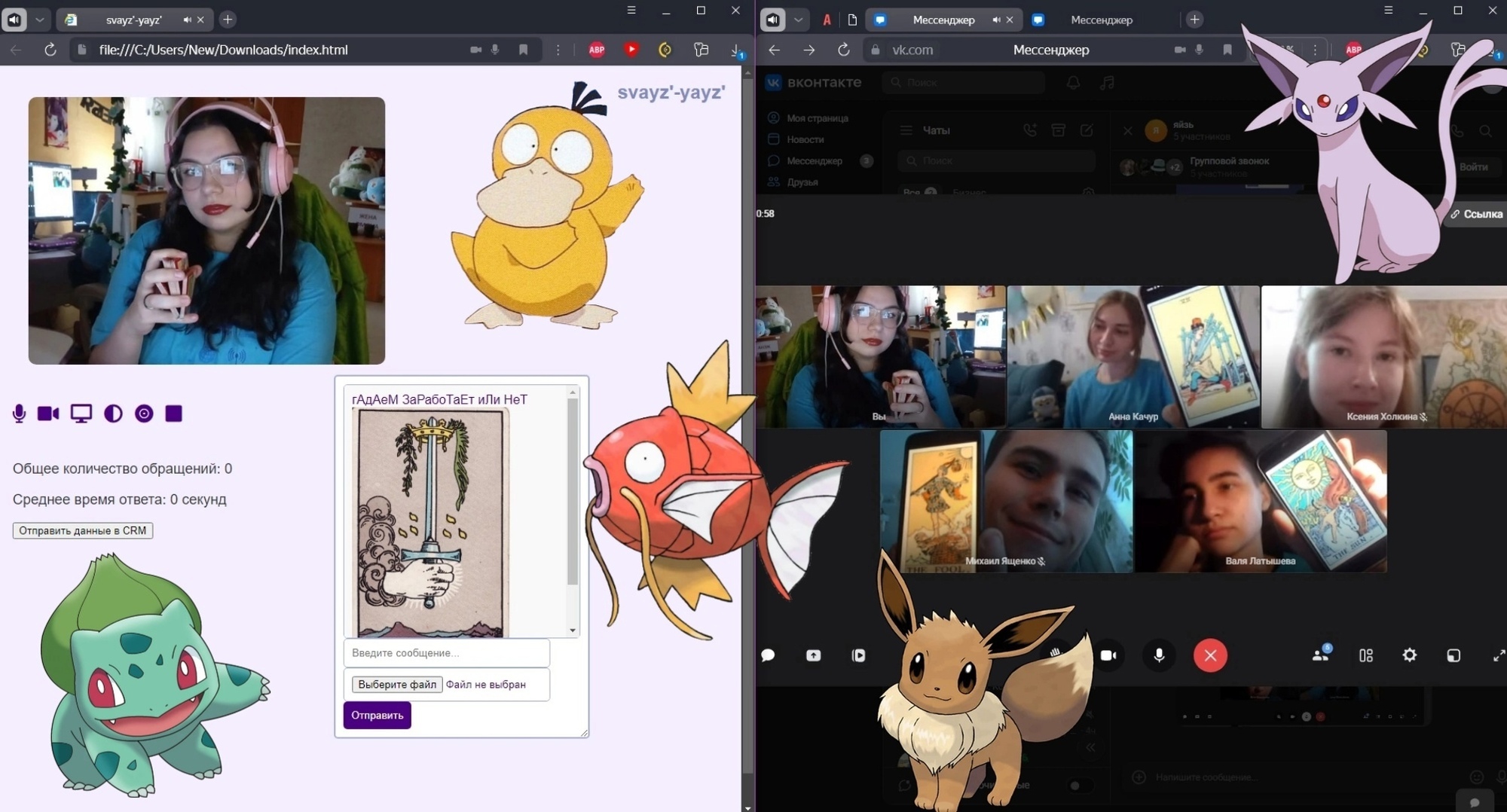Open downloads in left browser toolbar

click(737, 50)
